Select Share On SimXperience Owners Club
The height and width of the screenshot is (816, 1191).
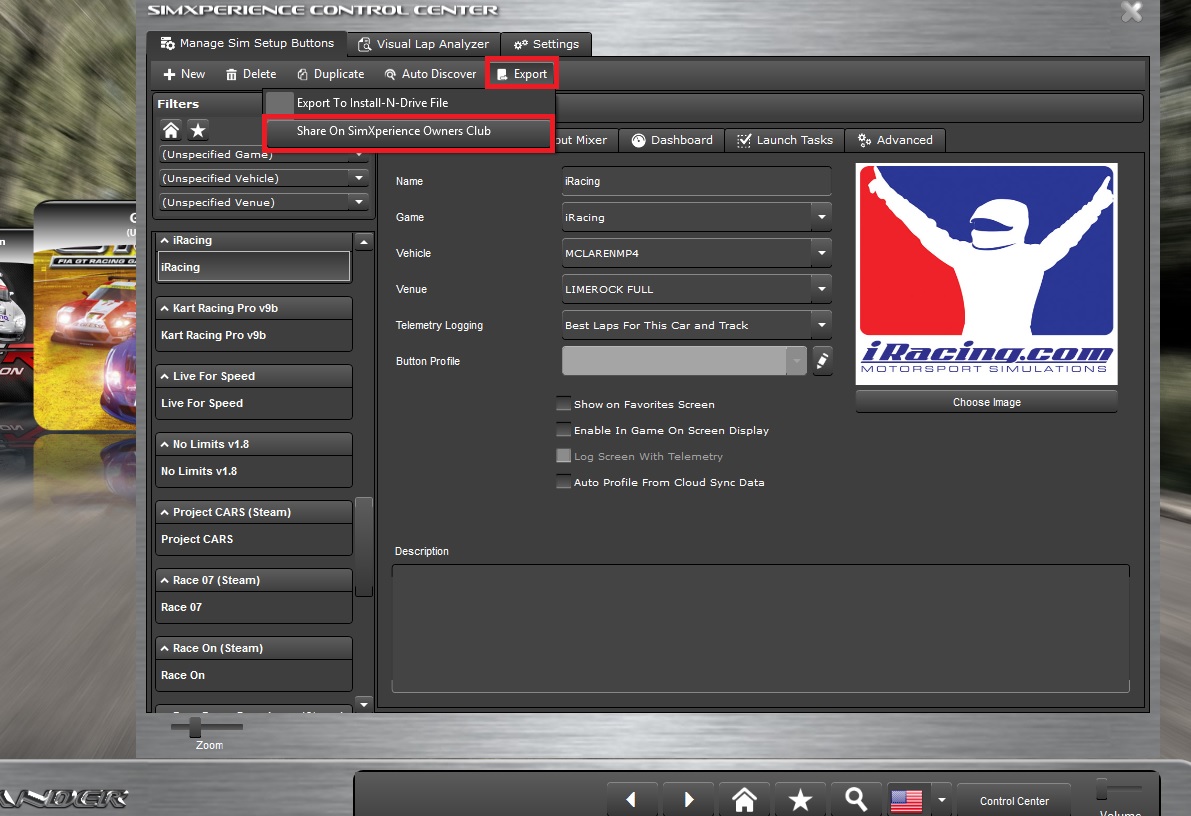click(x=408, y=131)
